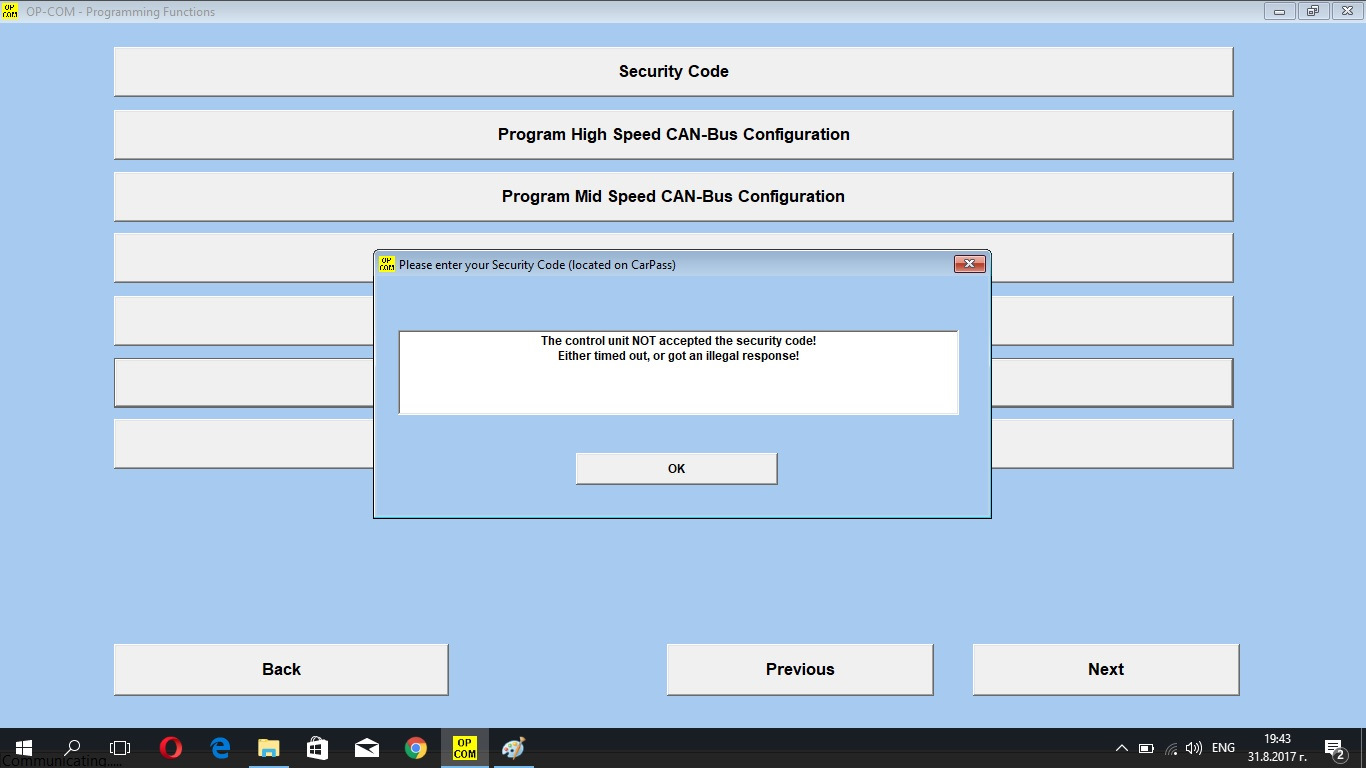Screen dimensions: 1366x768
Task: Confirm the error dialog with OK
Action: 676,468
